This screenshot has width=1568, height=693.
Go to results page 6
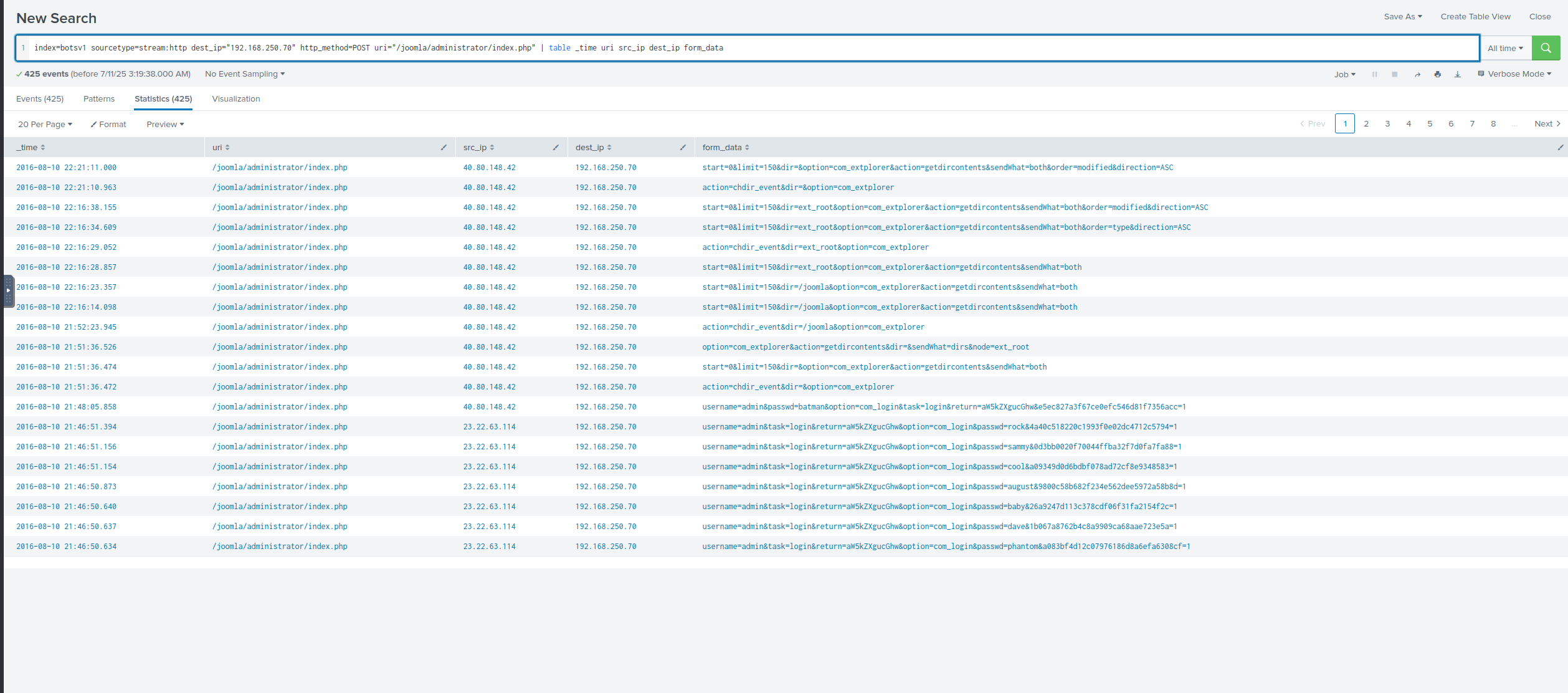pyautogui.click(x=1451, y=124)
